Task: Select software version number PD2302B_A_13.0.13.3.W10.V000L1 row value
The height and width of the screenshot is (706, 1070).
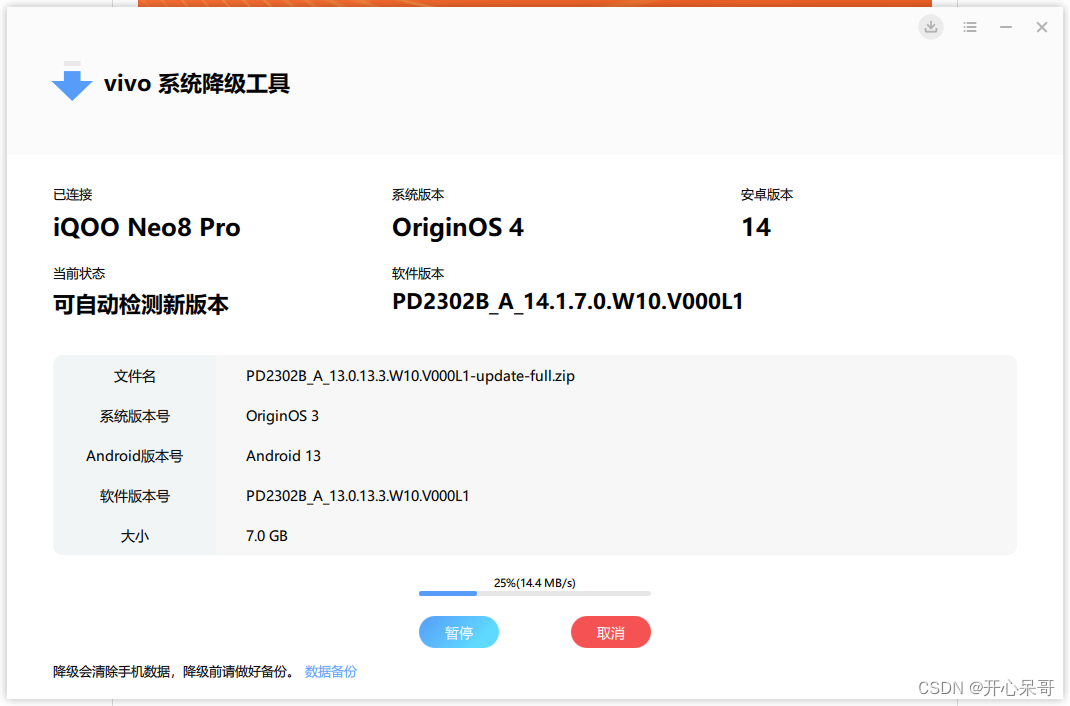Action: [x=358, y=496]
